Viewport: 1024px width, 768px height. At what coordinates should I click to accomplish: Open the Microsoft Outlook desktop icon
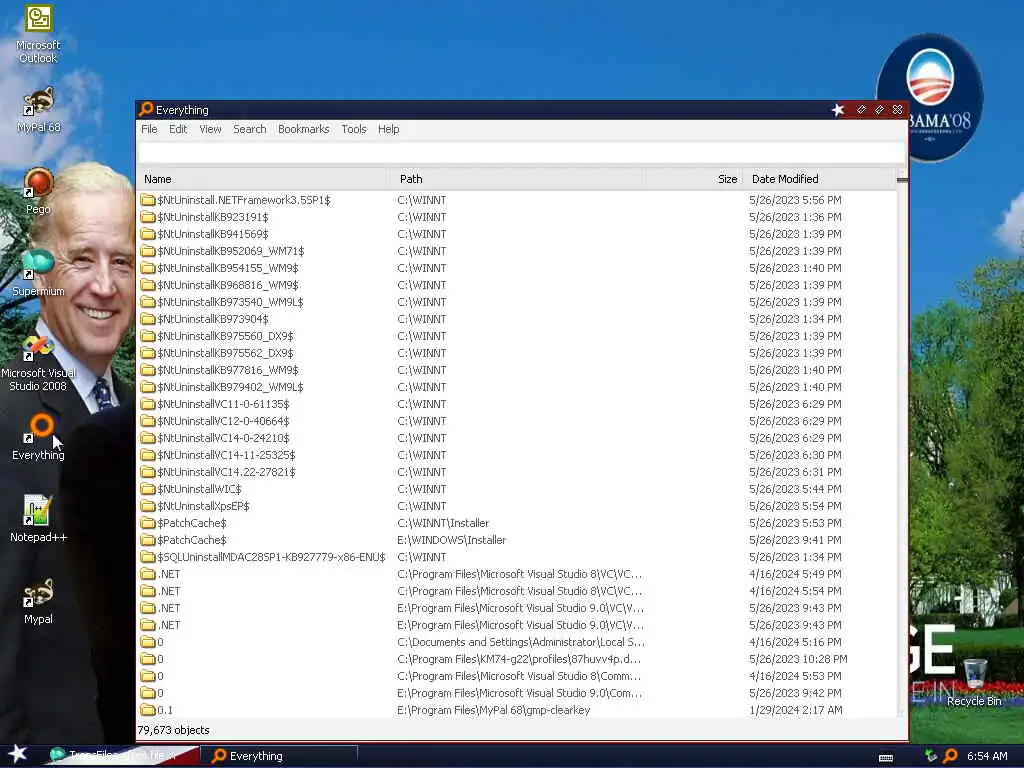tap(38, 35)
